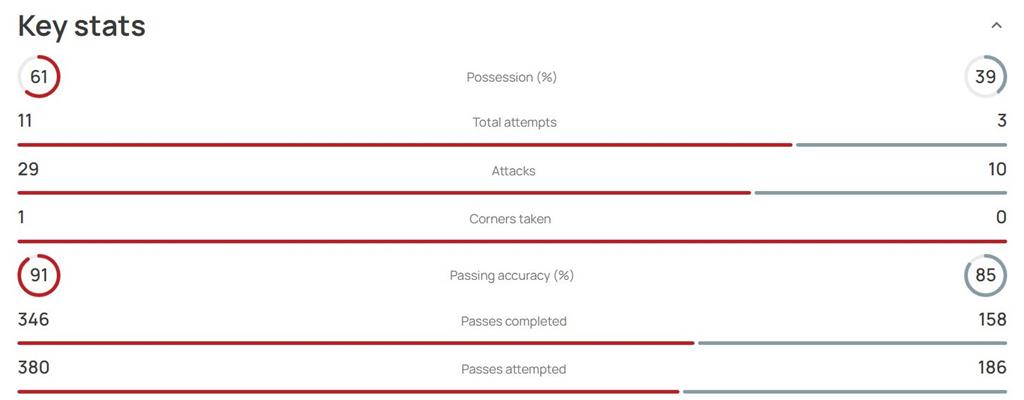Click the red Attacks bar segment

pyautogui.click(x=384, y=193)
